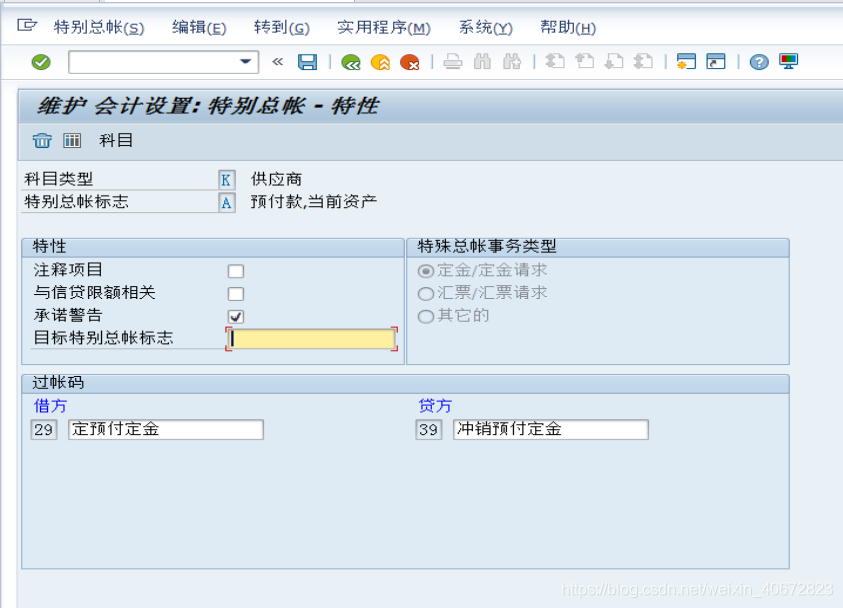Click the Next Page icon
Screen dimensions: 843x608
point(613,62)
